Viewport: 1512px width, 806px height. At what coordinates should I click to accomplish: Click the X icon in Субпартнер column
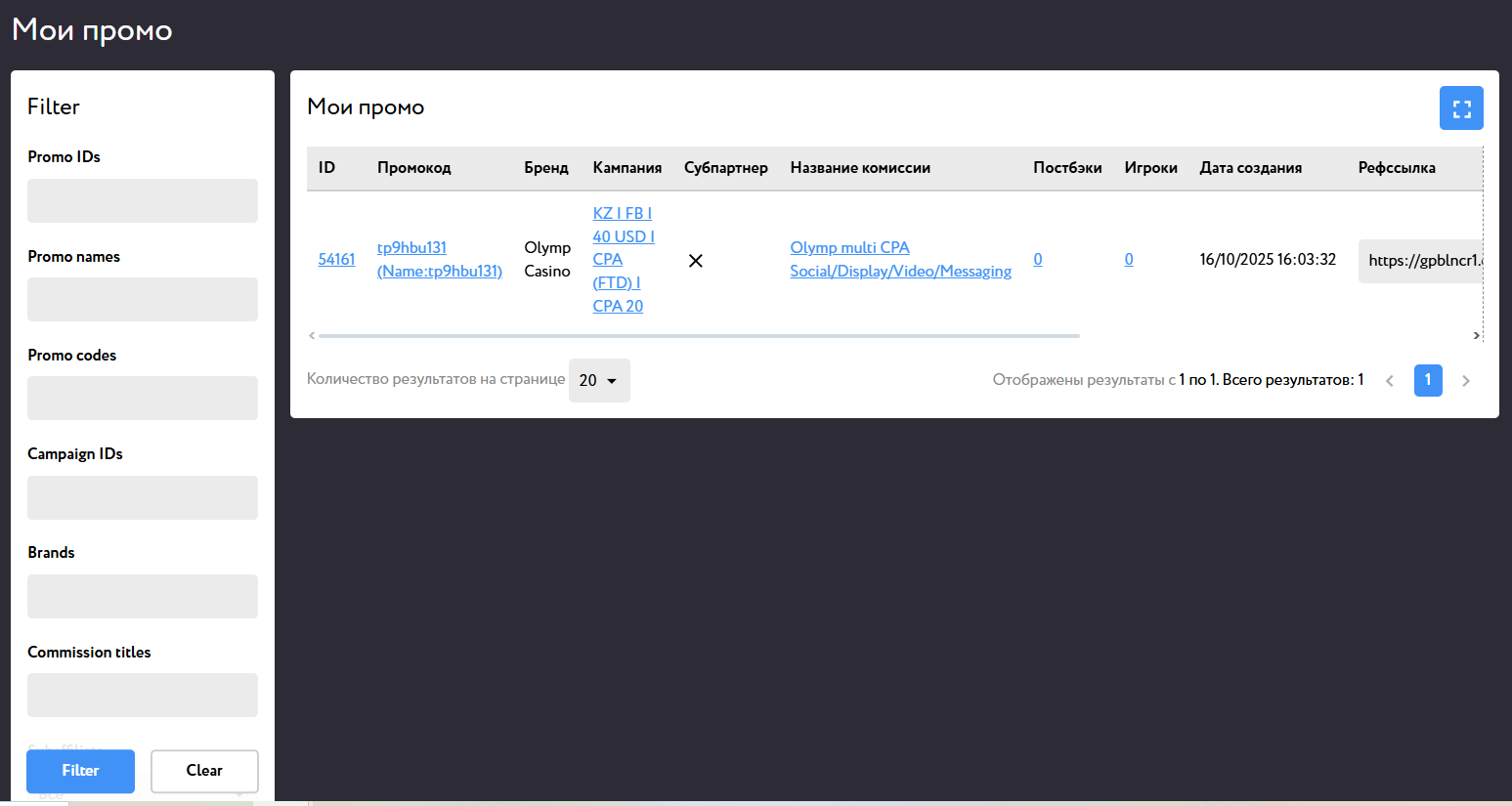(x=696, y=261)
